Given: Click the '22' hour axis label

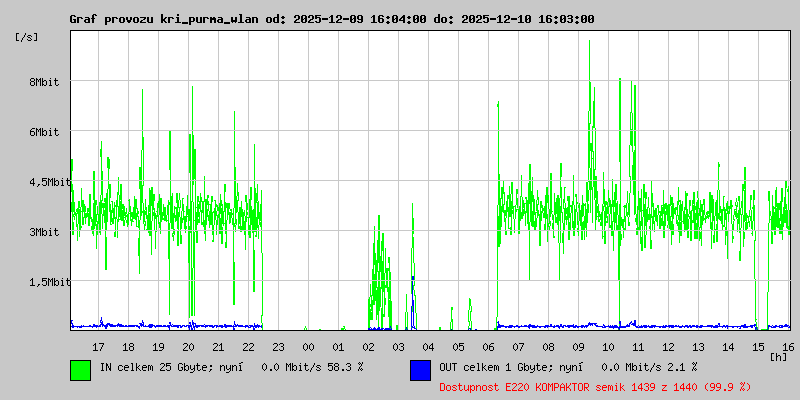Looking at the screenshot, I should 248,347.
